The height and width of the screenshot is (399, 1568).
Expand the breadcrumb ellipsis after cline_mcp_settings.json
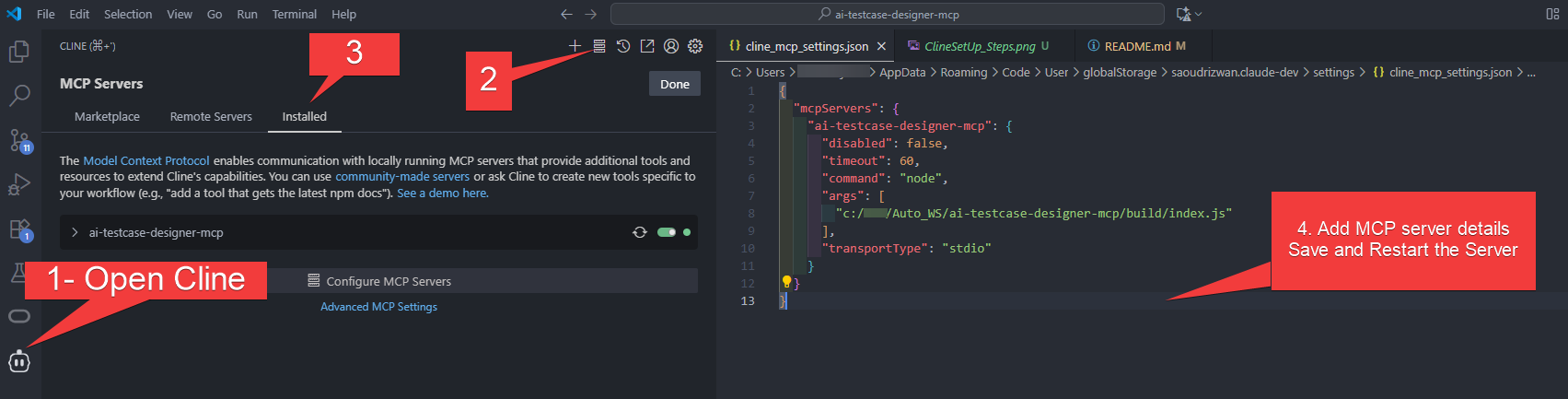coord(1531,73)
